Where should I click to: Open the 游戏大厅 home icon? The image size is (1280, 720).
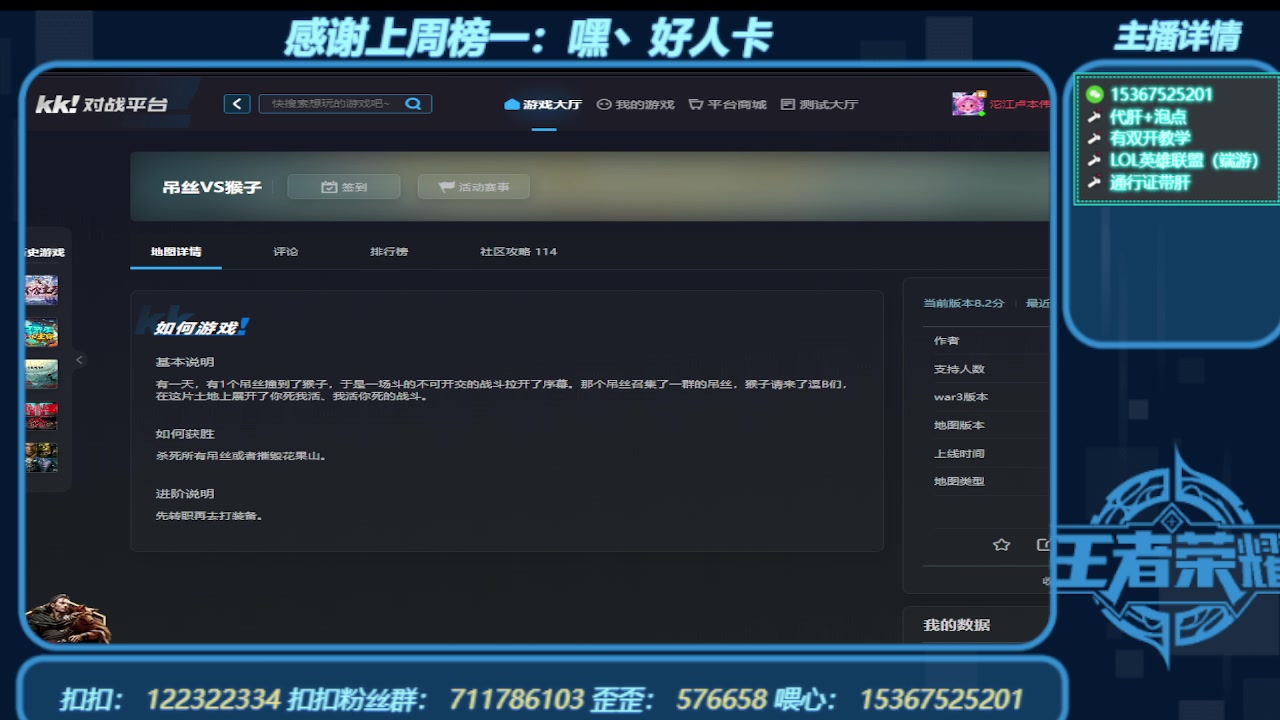click(x=510, y=104)
